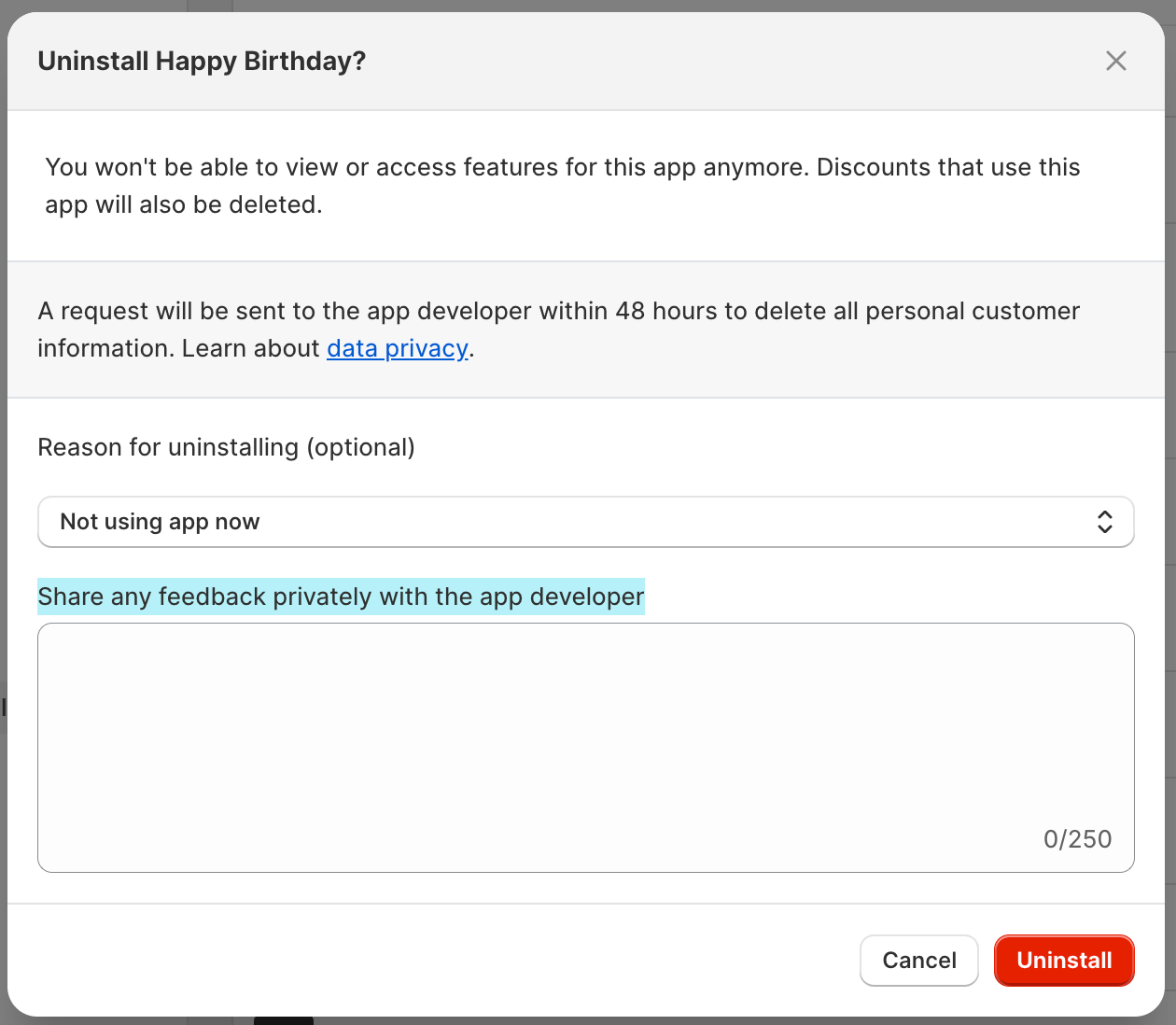The image size is (1176, 1025).
Task: Close the Uninstall Happy Birthday dialog
Action: [x=1115, y=61]
